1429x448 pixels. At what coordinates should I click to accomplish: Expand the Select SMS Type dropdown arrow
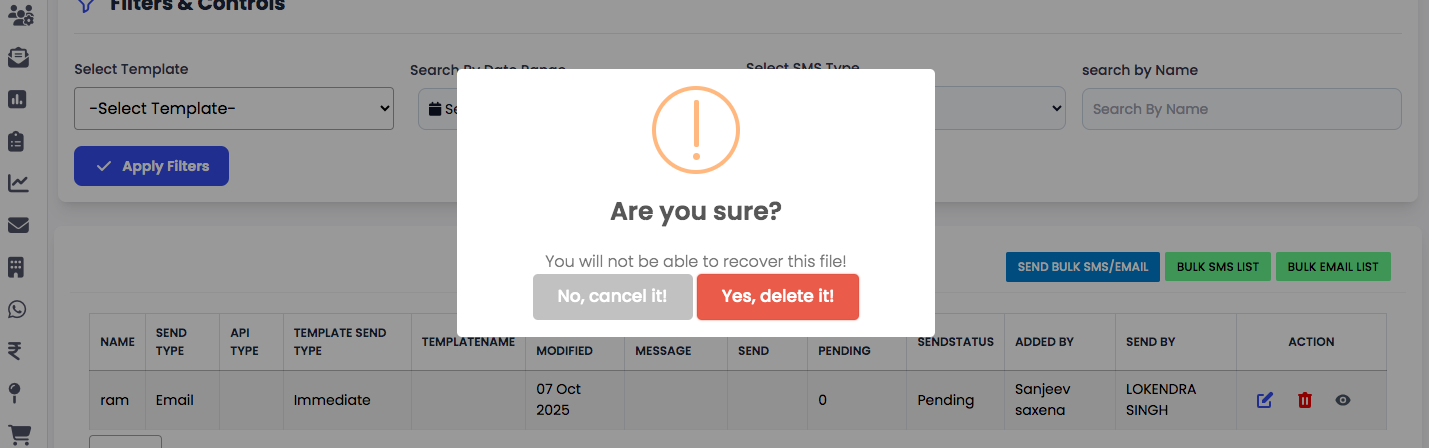1056,108
